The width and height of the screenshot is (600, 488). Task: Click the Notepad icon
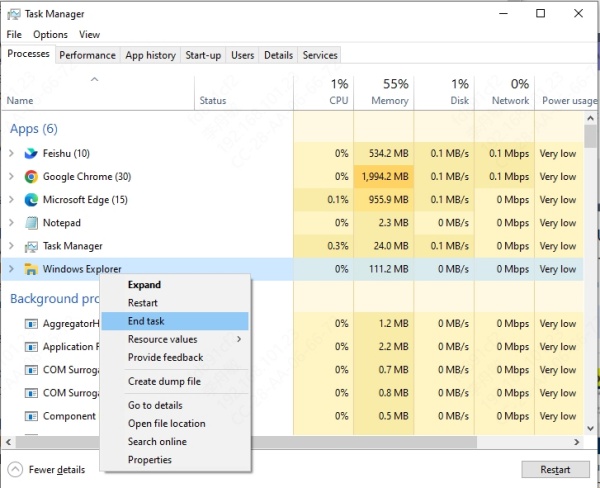pos(31,223)
